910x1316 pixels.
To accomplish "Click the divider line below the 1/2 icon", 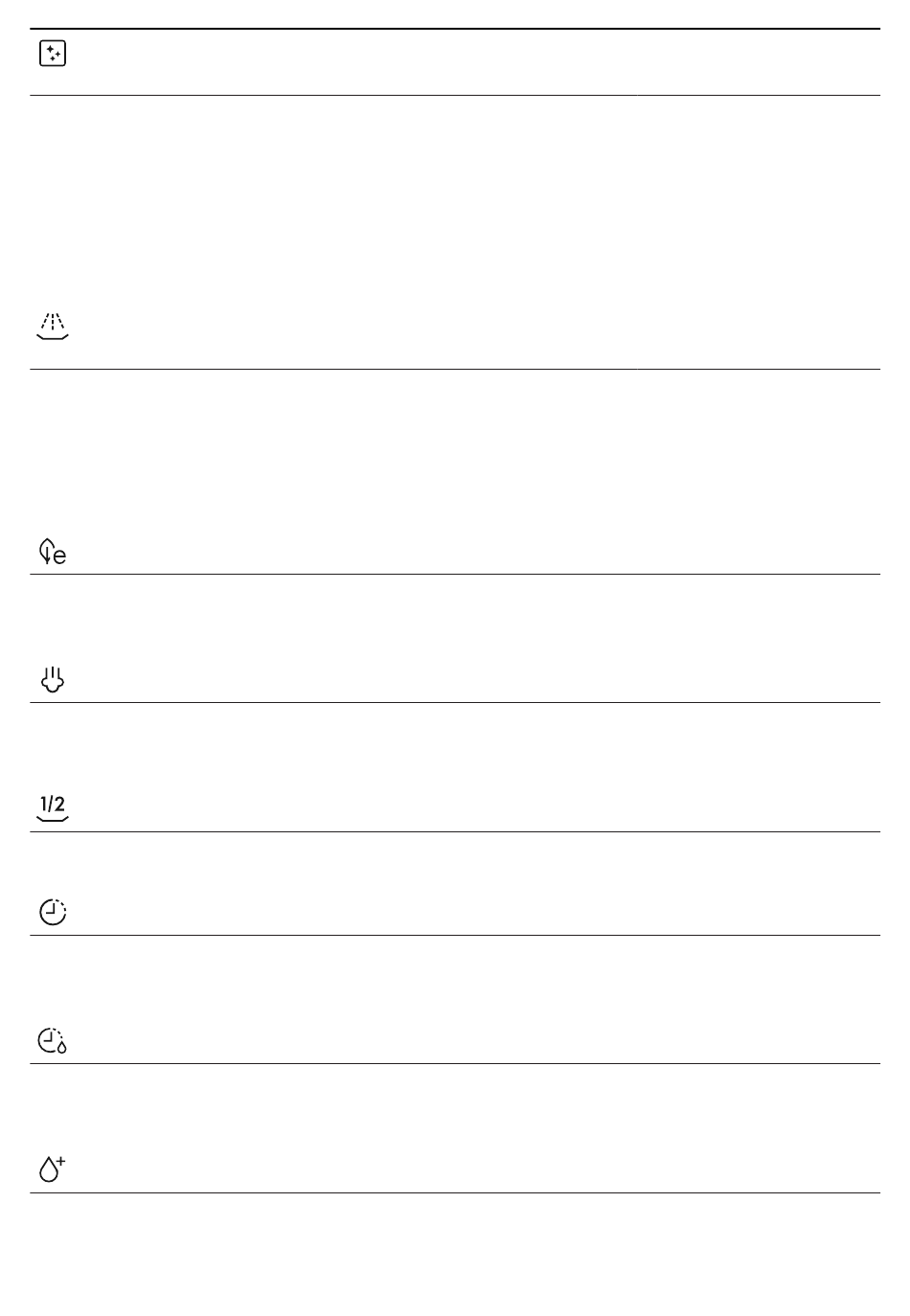I will point(455,831).
